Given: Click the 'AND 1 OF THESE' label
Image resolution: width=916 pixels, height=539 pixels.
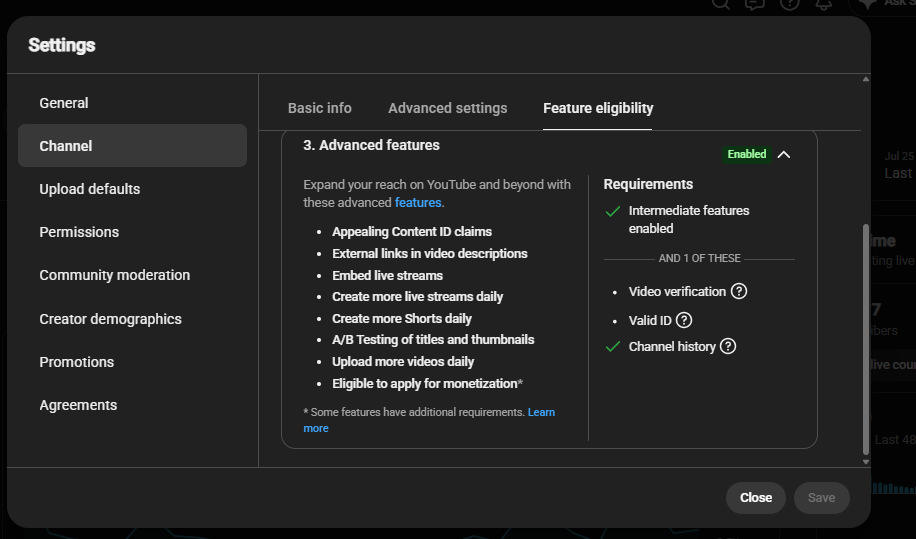Looking at the screenshot, I should pyautogui.click(x=699, y=258).
